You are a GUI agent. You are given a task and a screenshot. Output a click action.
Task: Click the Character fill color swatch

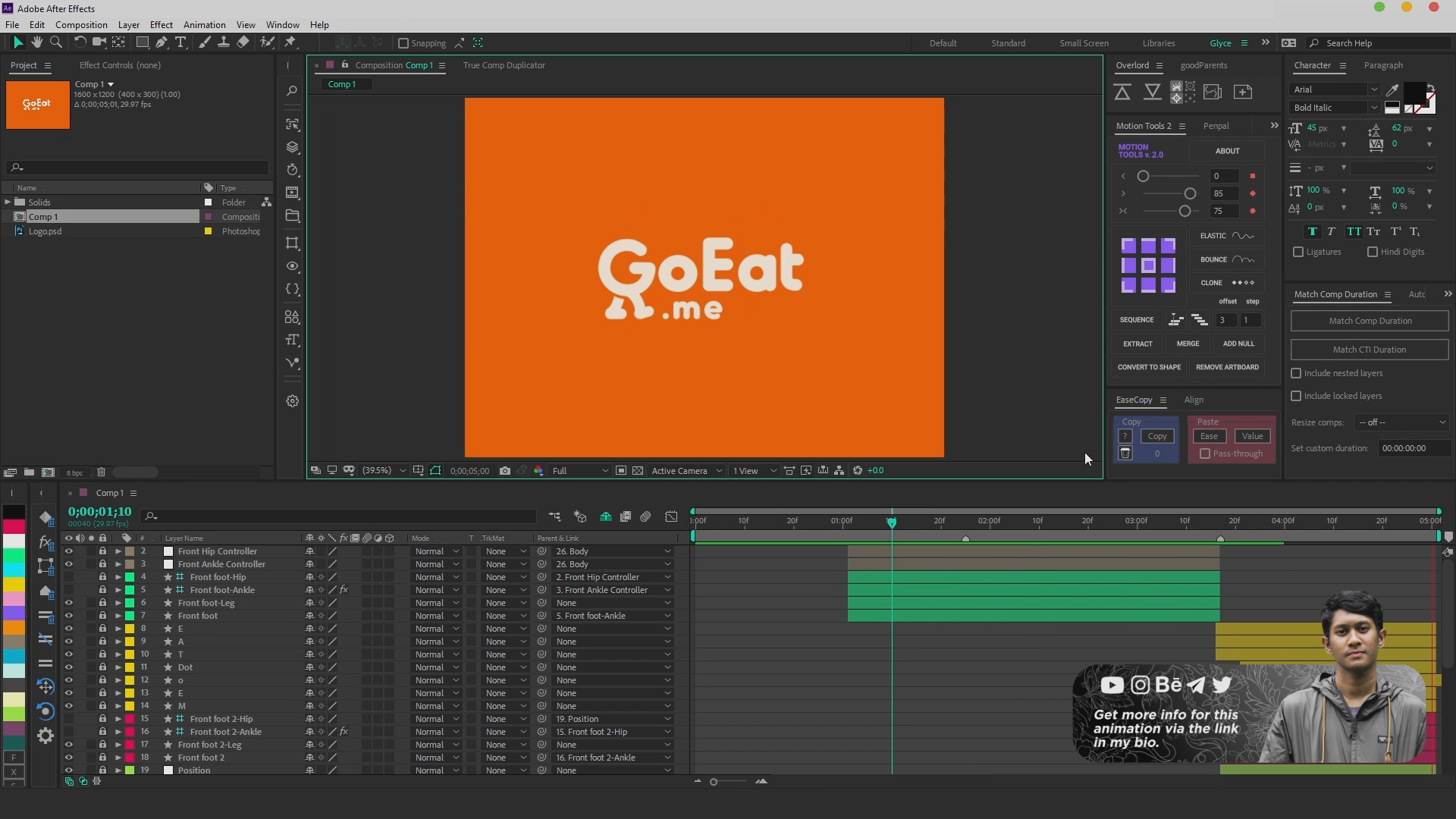pyautogui.click(x=1414, y=94)
